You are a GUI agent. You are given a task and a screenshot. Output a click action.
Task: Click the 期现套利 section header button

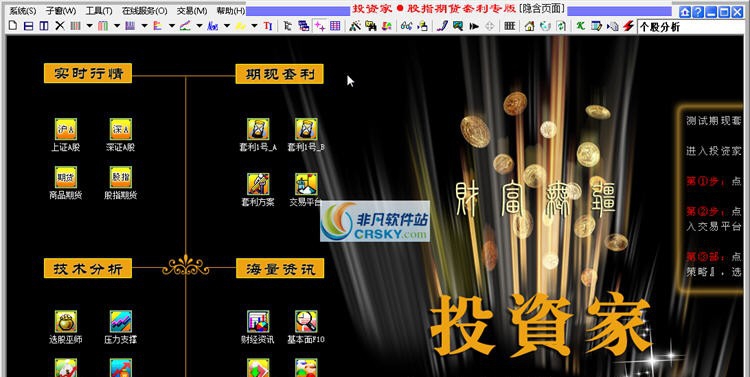[x=280, y=74]
